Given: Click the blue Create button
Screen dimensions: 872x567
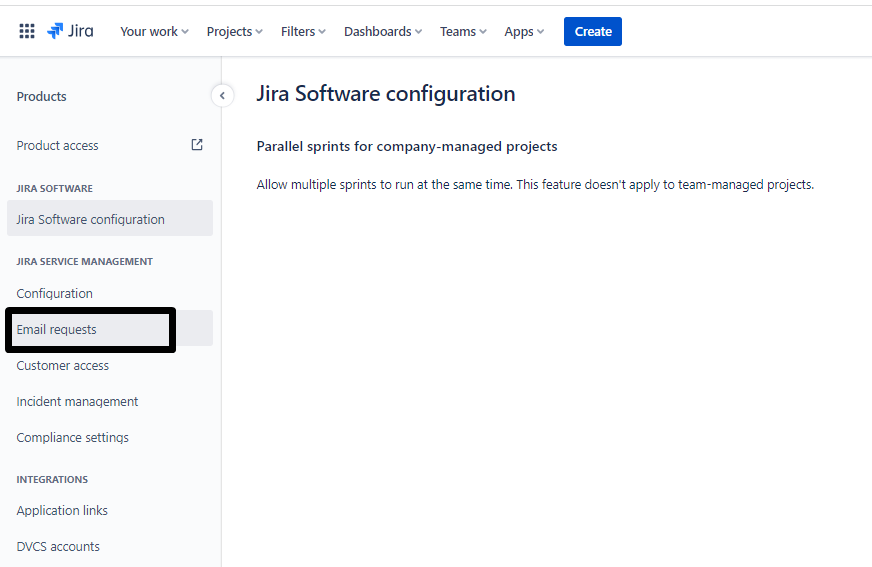Looking at the screenshot, I should pyautogui.click(x=593, y=32).
